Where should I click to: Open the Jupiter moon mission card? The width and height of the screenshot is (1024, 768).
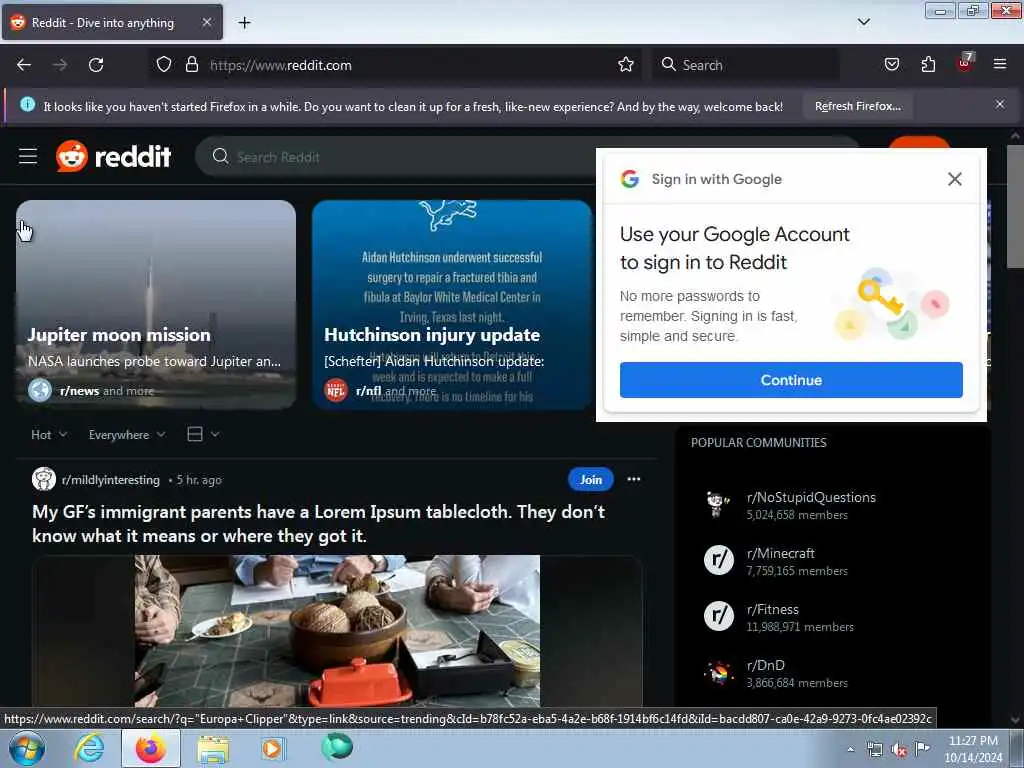(156, 305)
